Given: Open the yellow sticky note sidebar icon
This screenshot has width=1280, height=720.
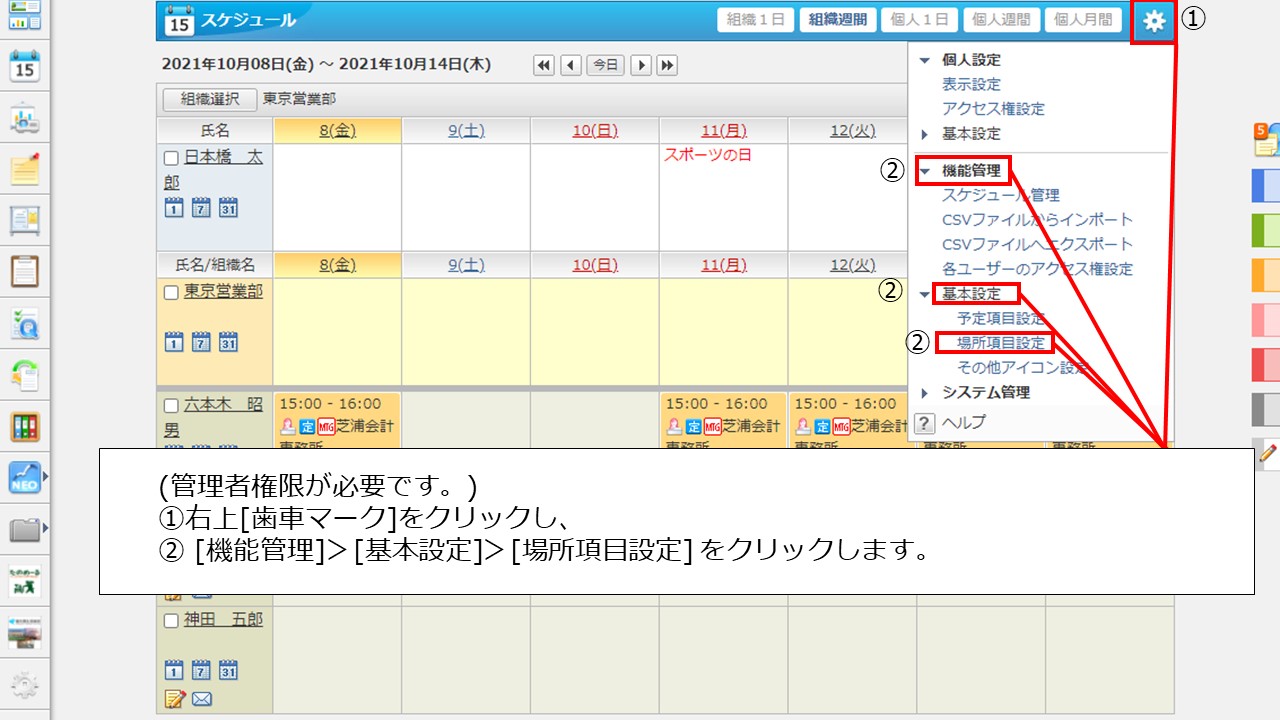Looking at the screenshot, I should coord(25,170).
